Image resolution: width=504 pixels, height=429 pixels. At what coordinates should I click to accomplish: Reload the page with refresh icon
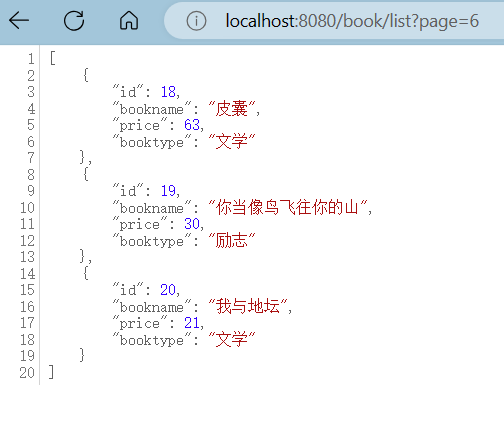coord(74,21)
